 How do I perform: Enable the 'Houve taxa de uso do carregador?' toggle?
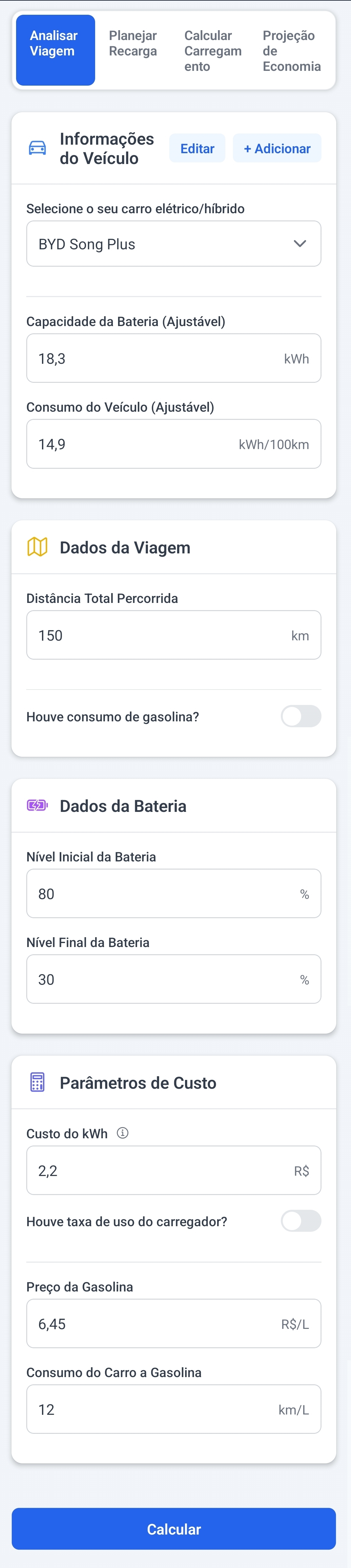click(302, 1221)
